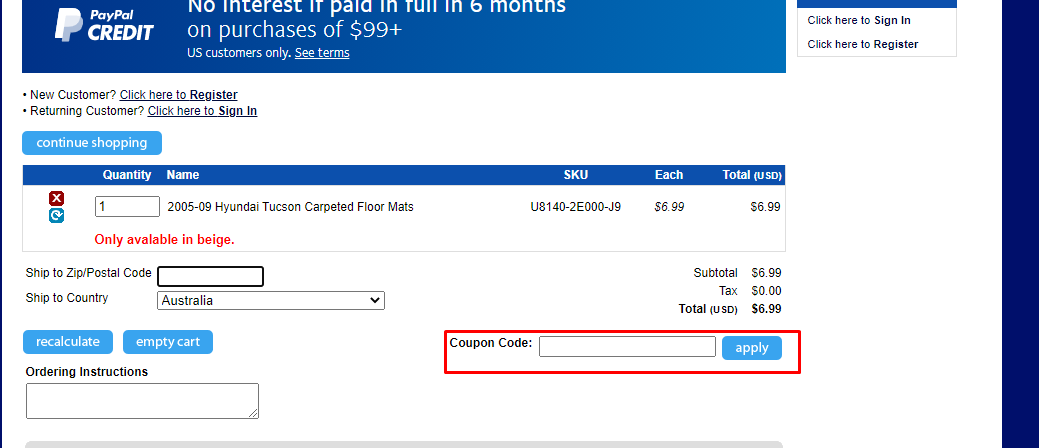Focus the Quantity input field
This screenshot has width=1039, height=448.
127,207
